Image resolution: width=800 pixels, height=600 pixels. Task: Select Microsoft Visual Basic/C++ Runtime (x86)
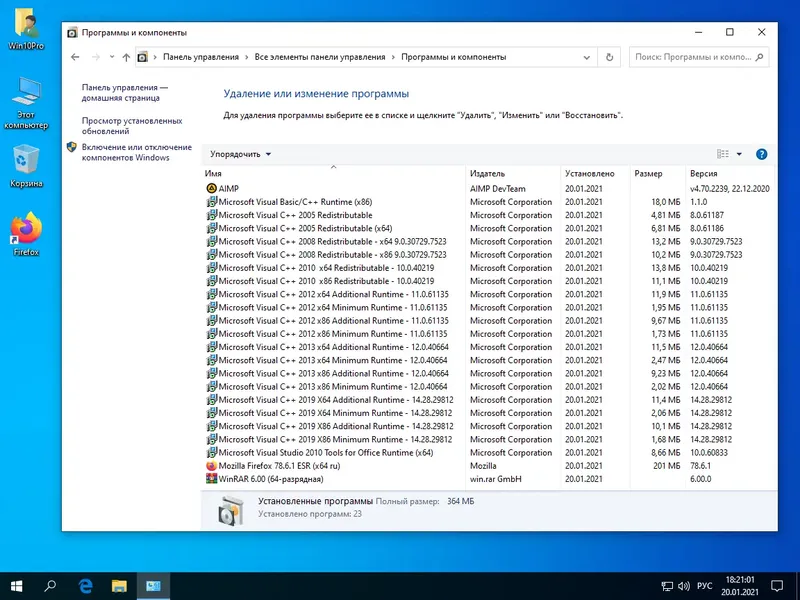[489, 202]
